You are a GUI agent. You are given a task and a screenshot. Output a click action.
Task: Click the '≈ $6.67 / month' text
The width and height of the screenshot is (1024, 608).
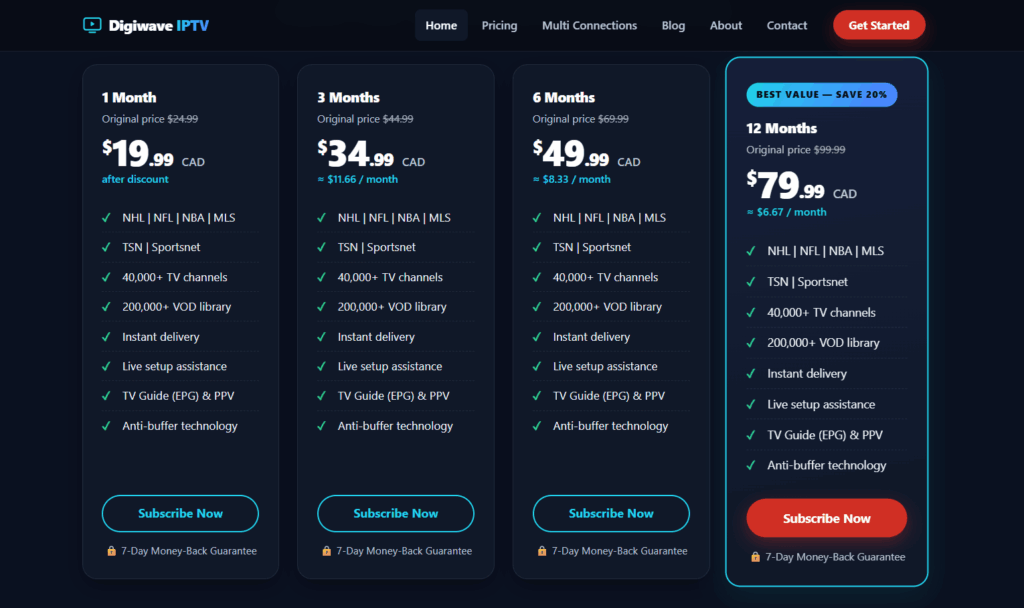coord(786,212)
